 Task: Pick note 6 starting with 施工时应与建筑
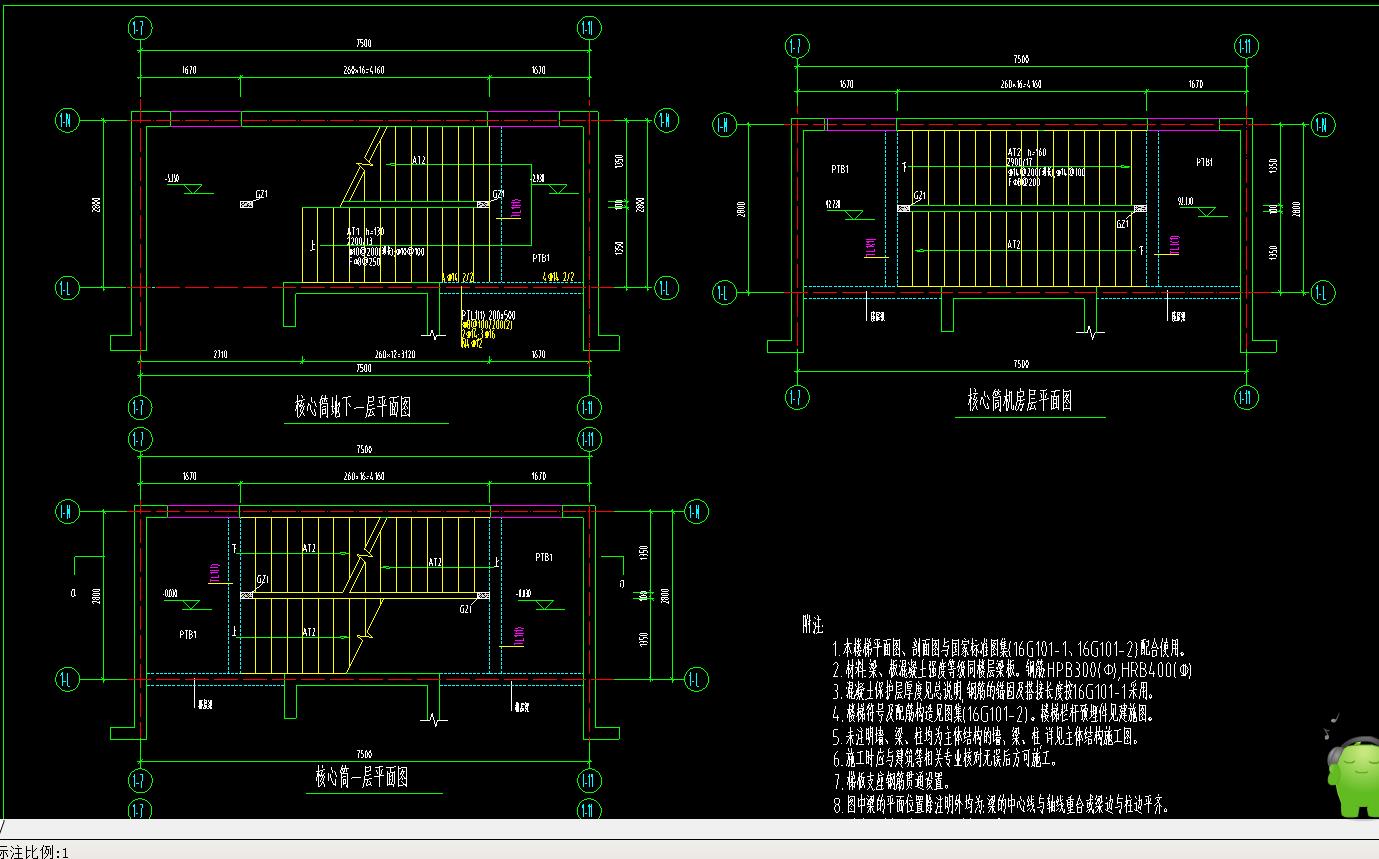945,759
